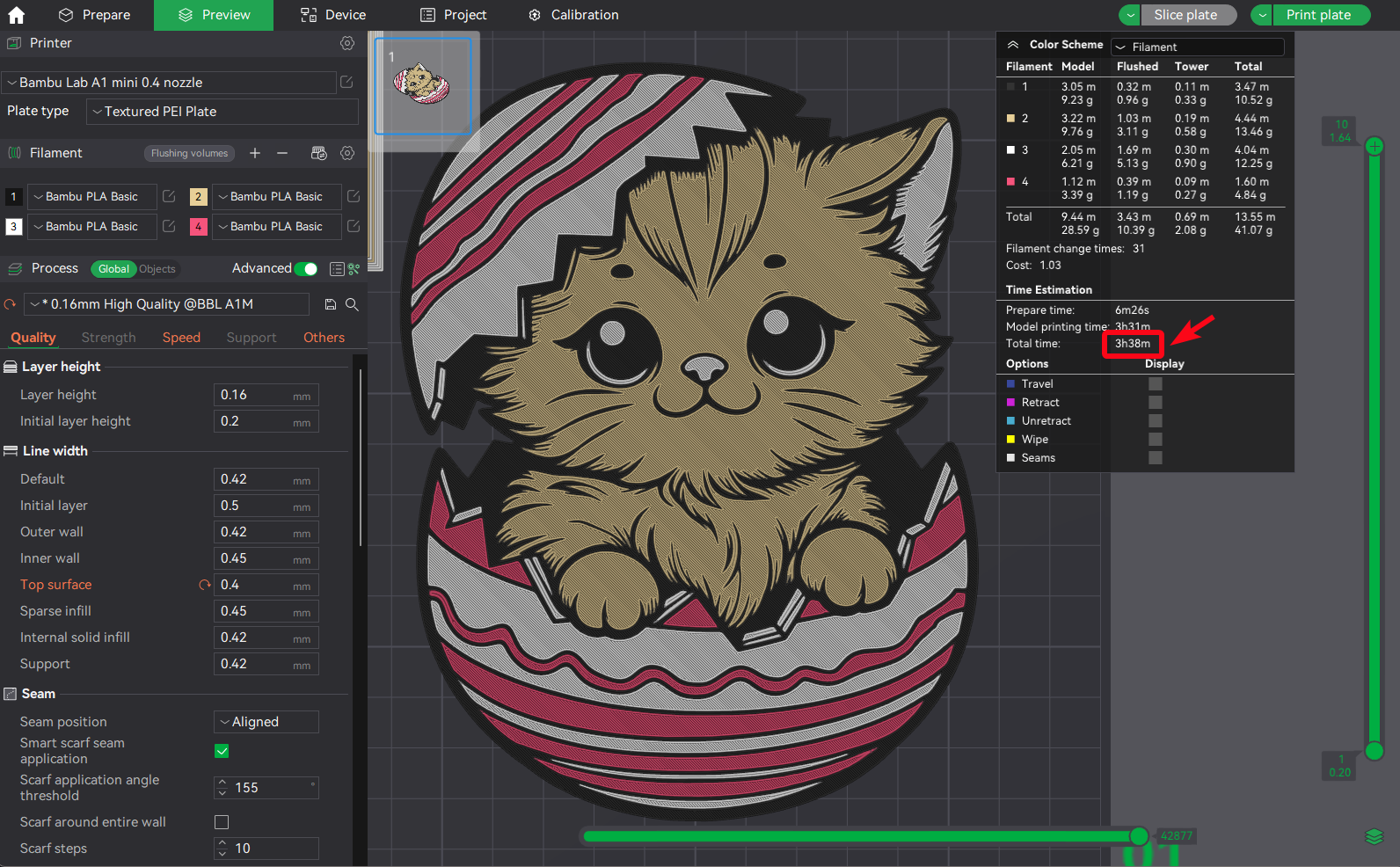
Task: Open the 0.16mm High Quality process dropdown
Action: (167, 304)
